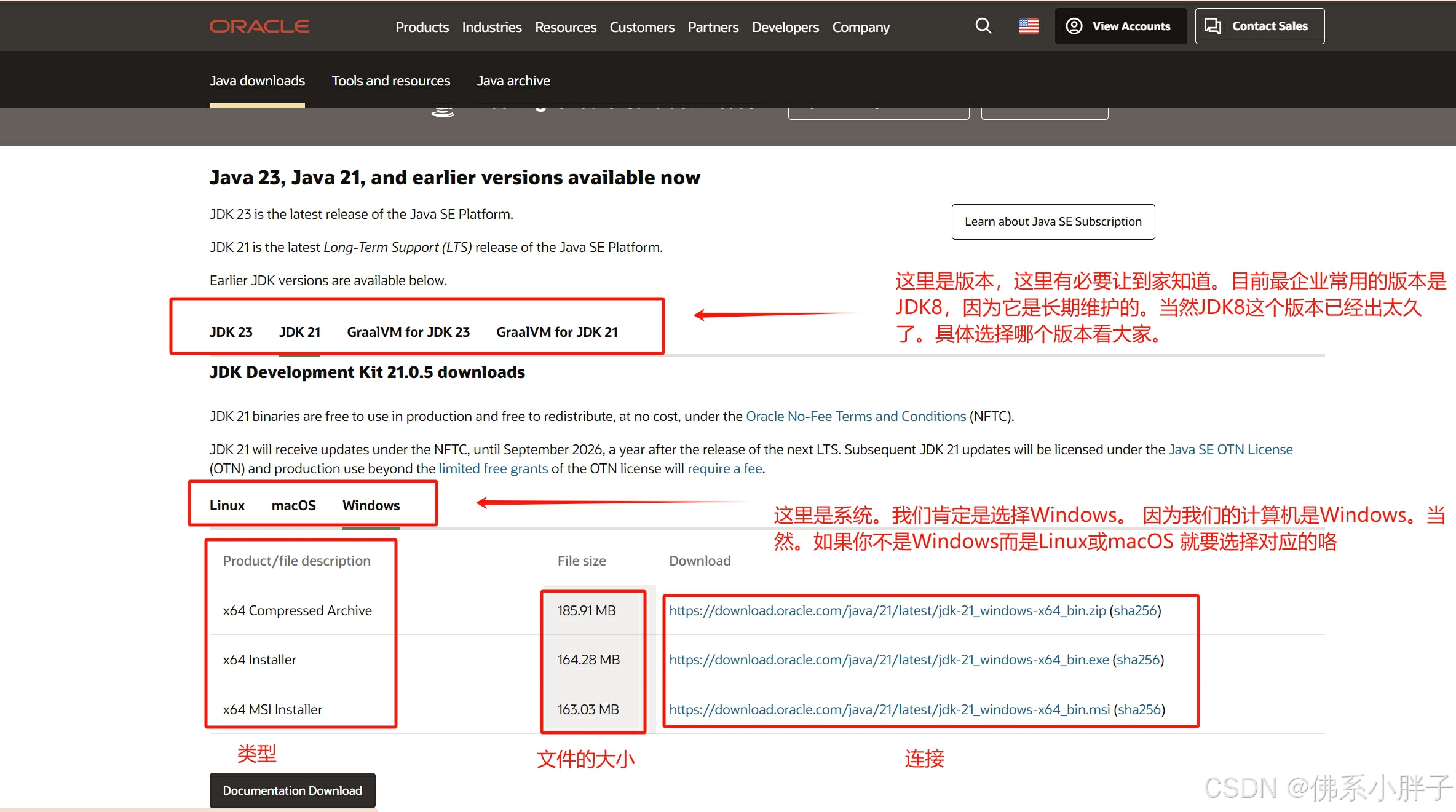The height and width of the screenshot is (812, 1456).
Task: Select the GraalVM for JDK 21 tab
Action: coord(556,332)
